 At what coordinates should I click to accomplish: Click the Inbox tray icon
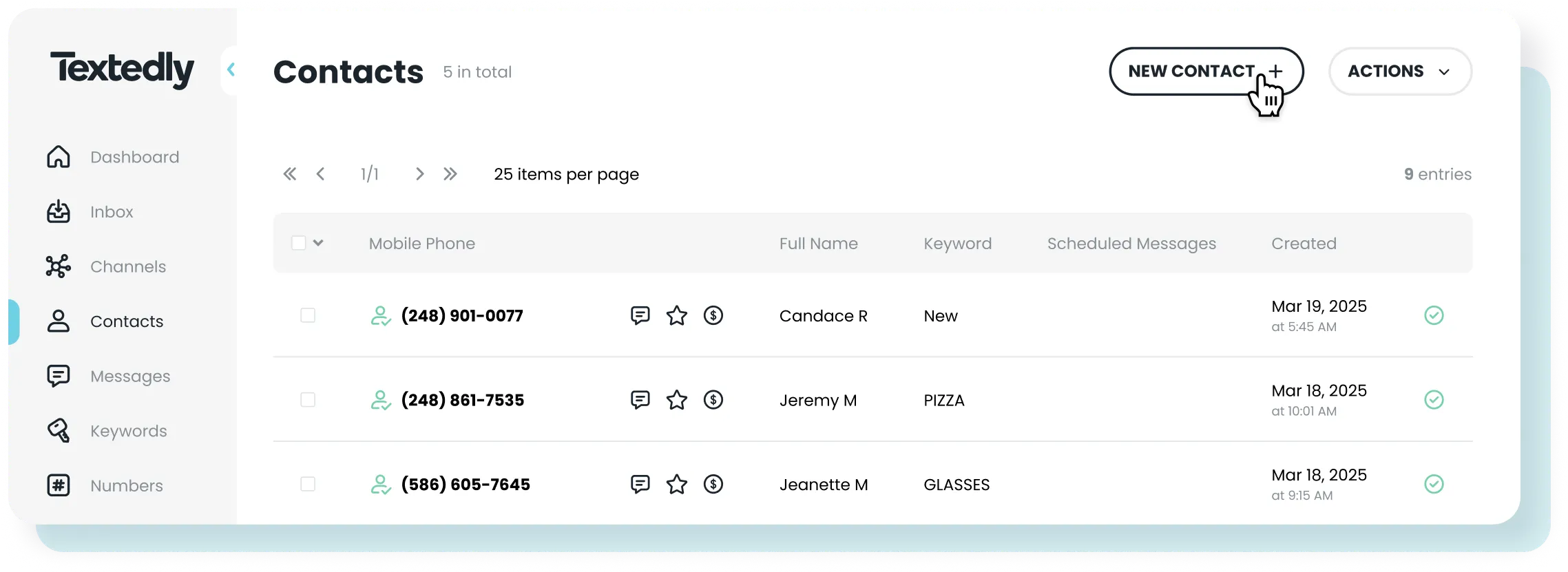(x=59, y=211)
